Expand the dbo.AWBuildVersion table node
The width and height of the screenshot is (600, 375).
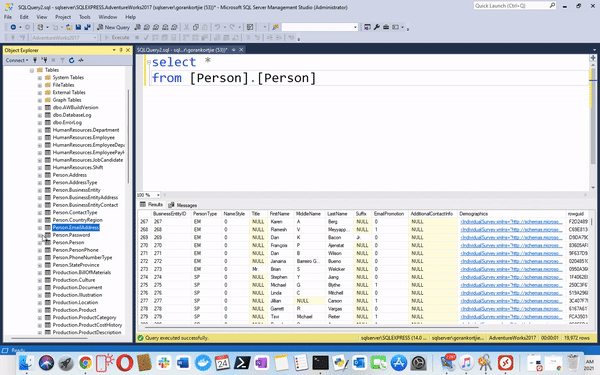(40, 108)
